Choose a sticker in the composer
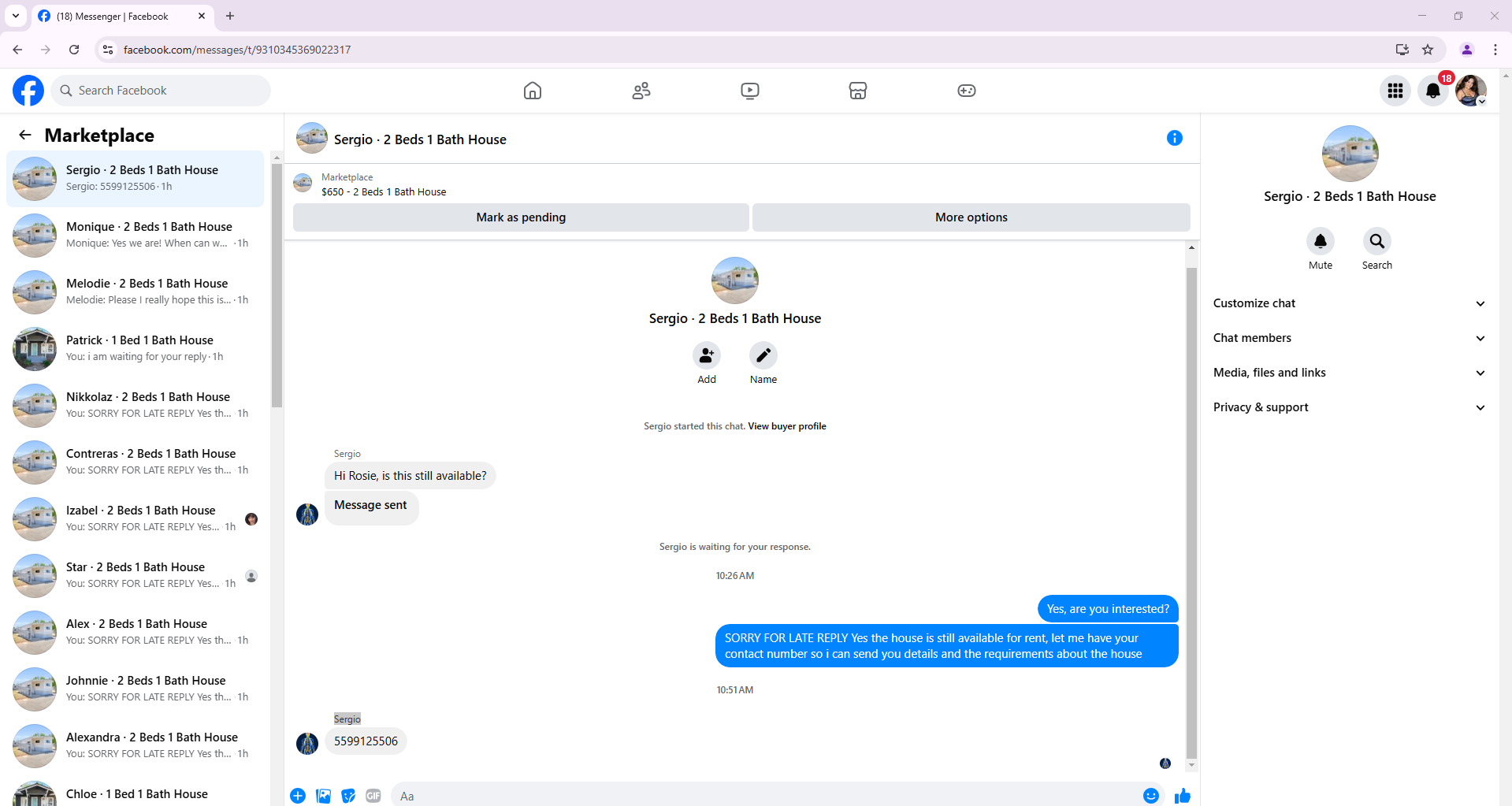 tap(348, 796)
